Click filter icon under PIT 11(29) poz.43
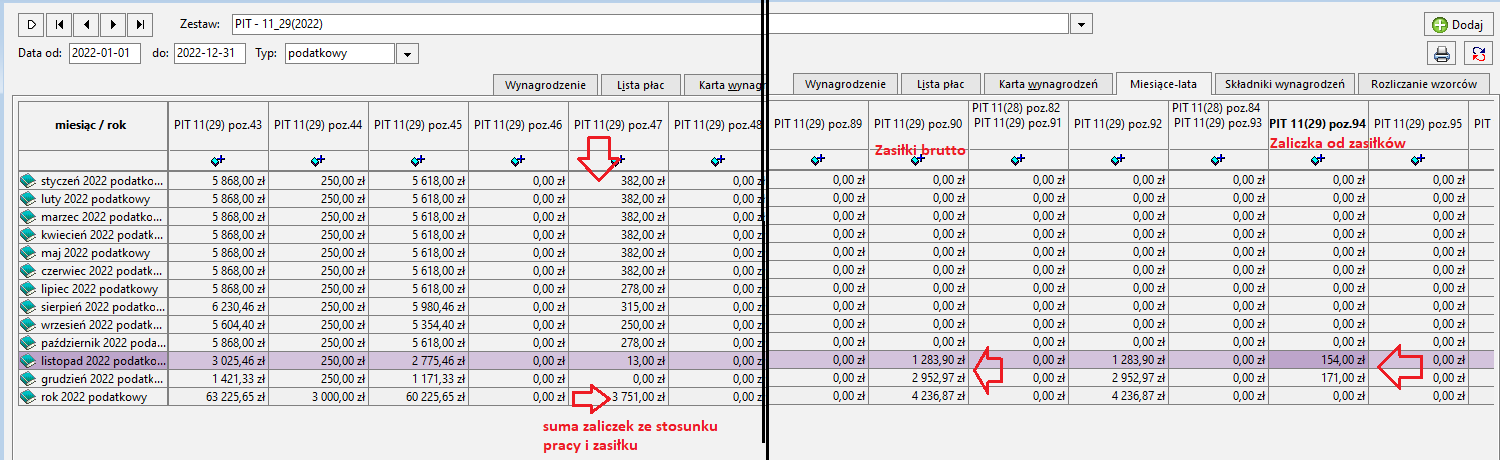This screenshot has width=1500, height=460. pos(218,160)
